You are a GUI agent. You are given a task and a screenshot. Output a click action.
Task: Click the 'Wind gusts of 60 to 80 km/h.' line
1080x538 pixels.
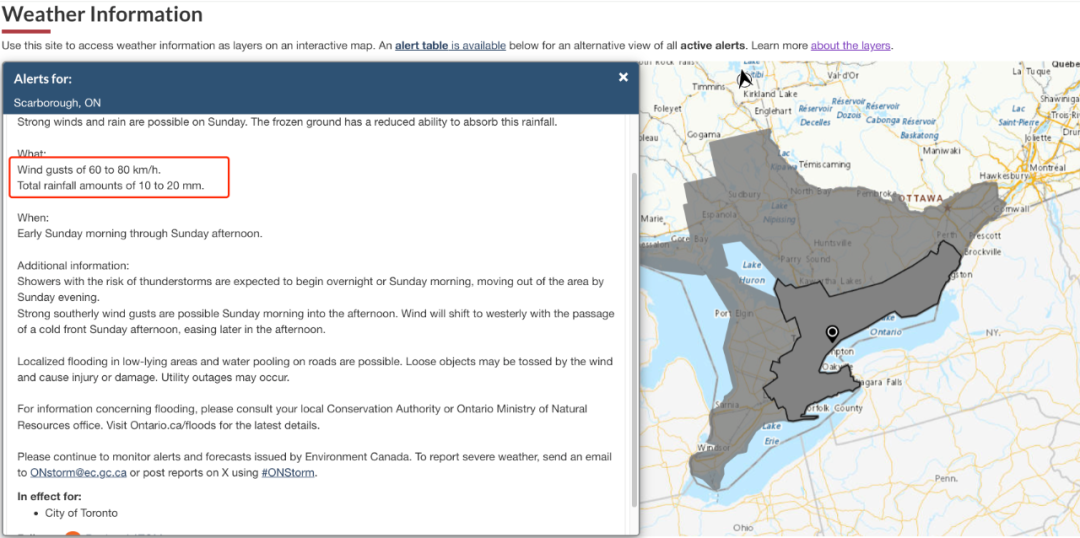click(x=91, y=169)
